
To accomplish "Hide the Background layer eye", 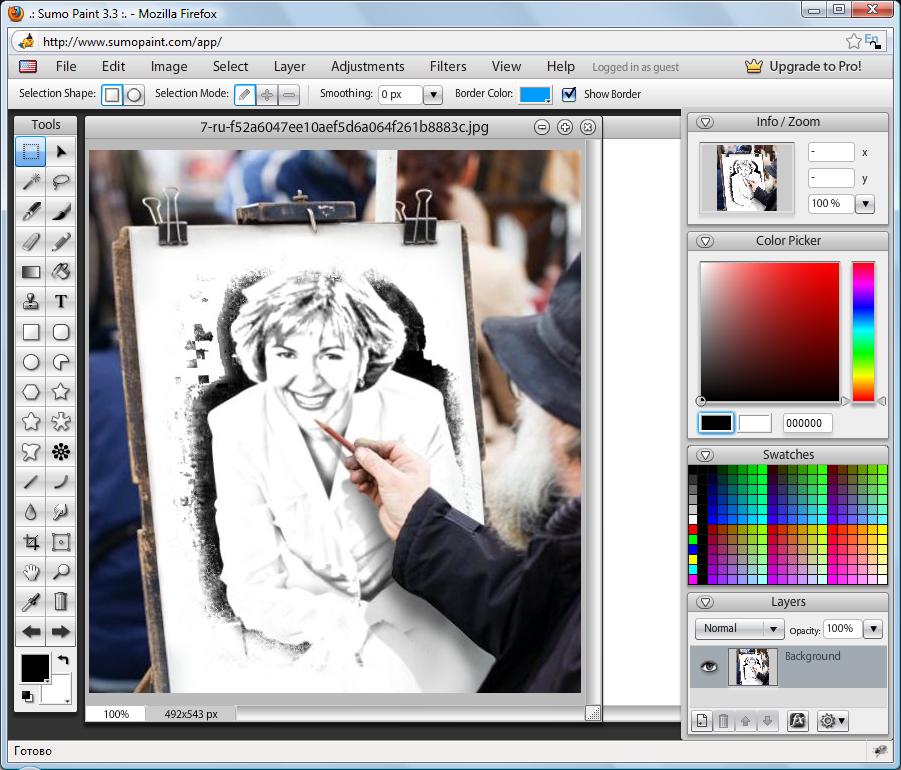I will (x=709, y=667).
